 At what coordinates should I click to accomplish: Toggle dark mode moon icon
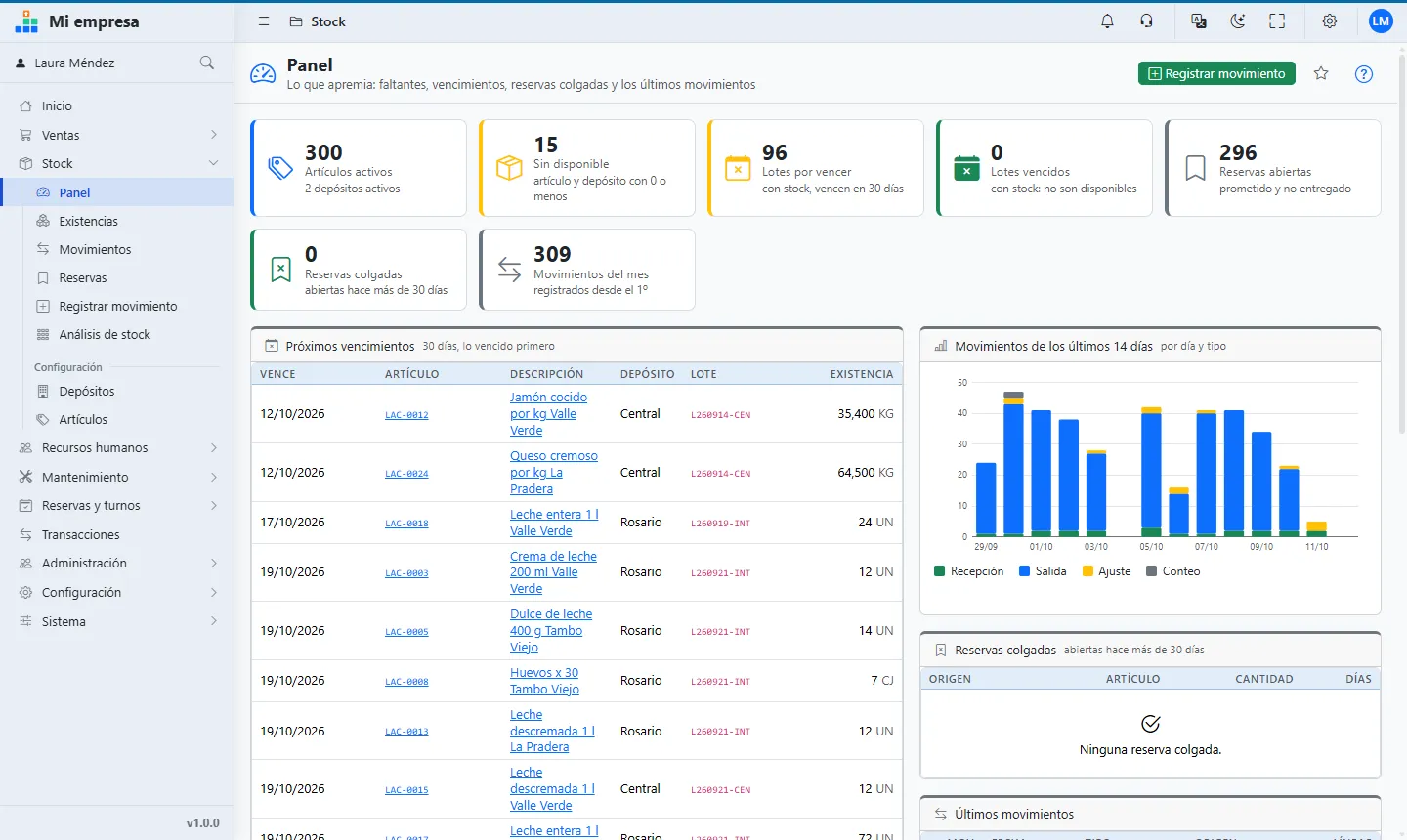1238,21
